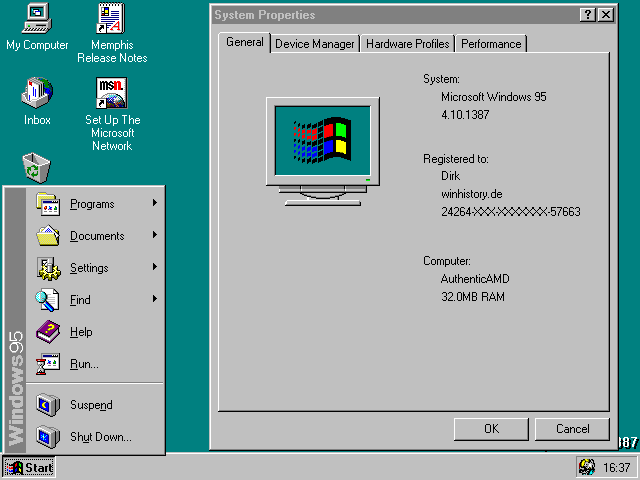Click the AuthenticAMD text
Viewport: 640px width, 480px height.
click(475, 279)
